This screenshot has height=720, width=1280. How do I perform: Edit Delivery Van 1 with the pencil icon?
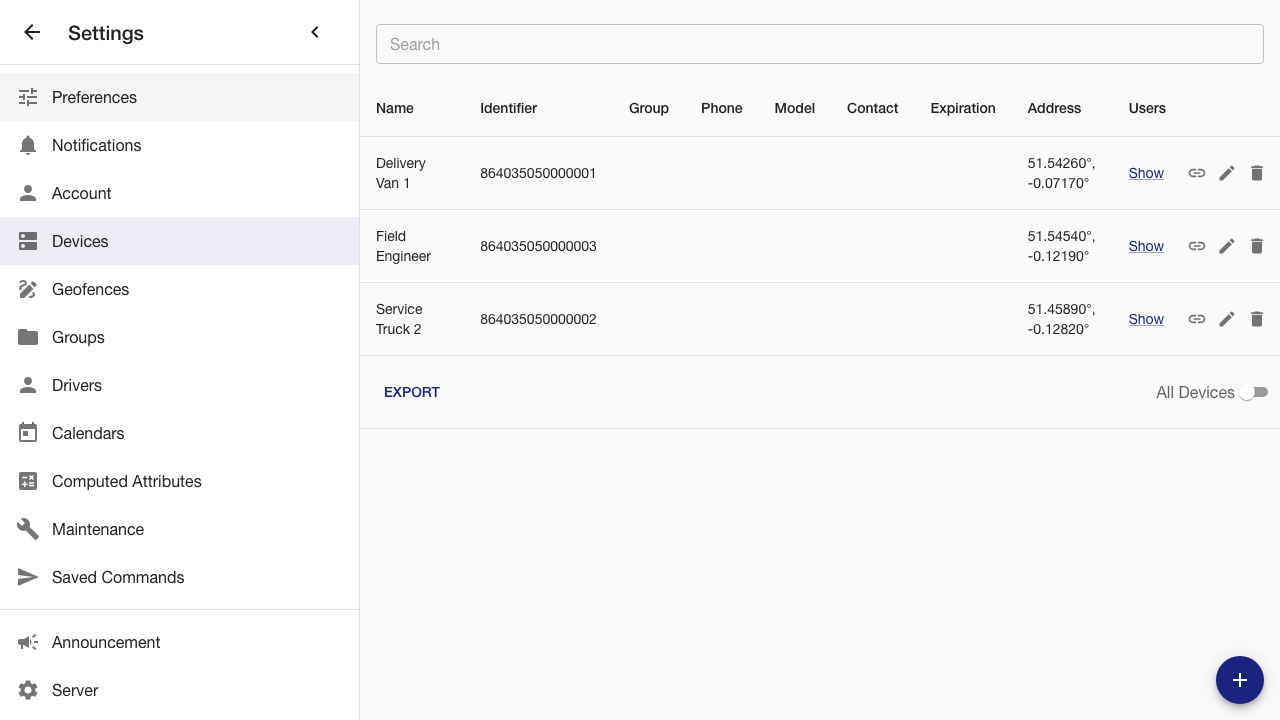coord(1227,173)
